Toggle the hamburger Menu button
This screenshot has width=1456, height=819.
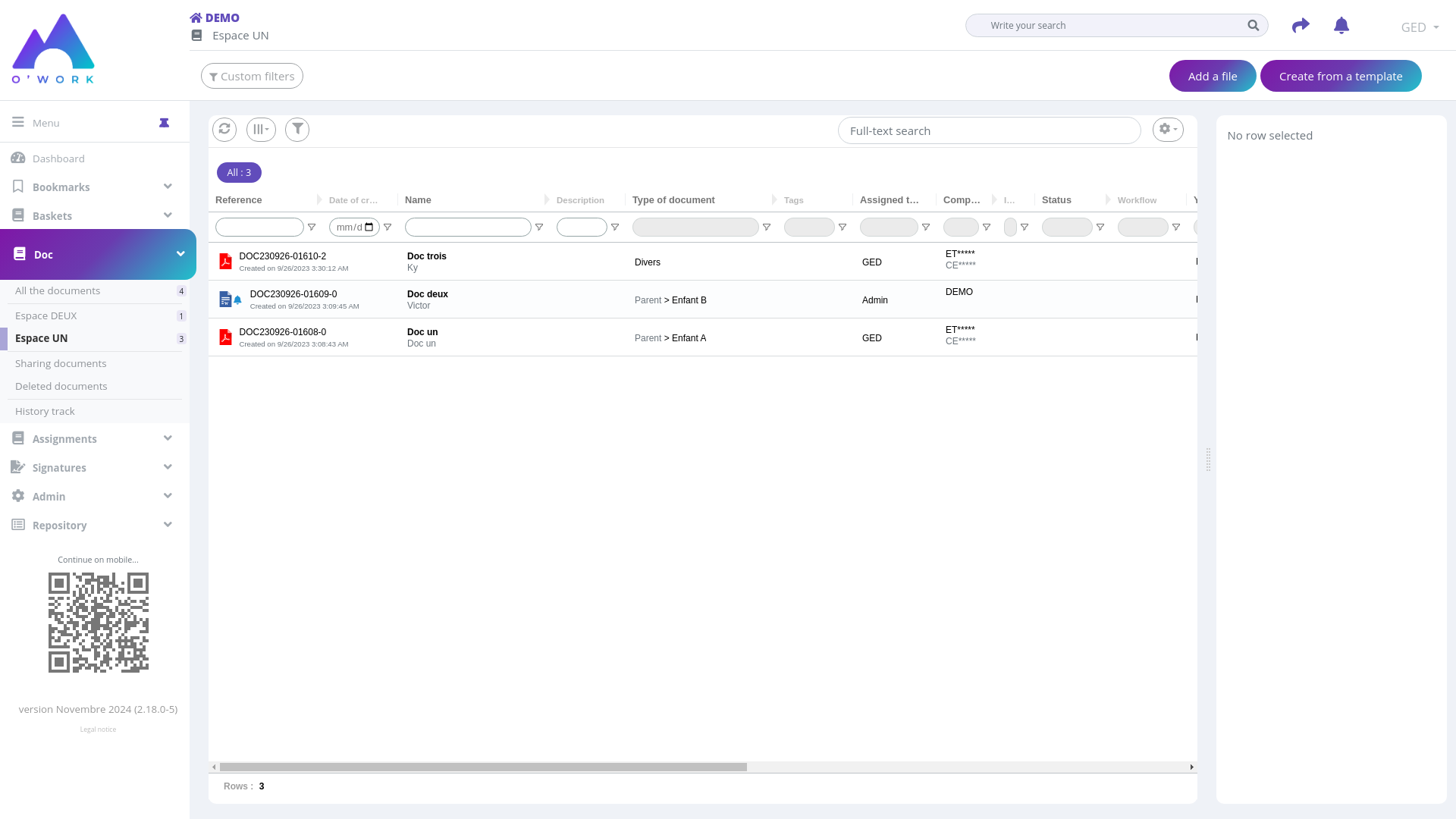[18, 123]
